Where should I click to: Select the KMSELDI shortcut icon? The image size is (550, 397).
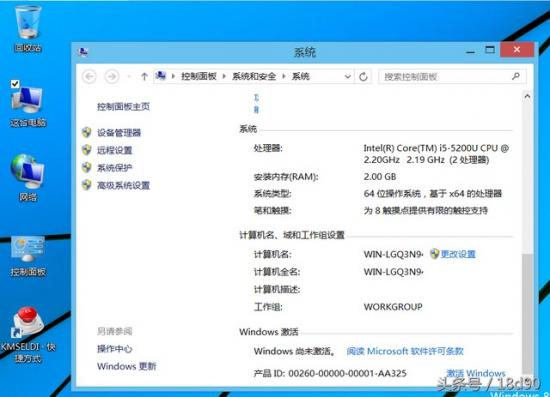tap(28, 334)
